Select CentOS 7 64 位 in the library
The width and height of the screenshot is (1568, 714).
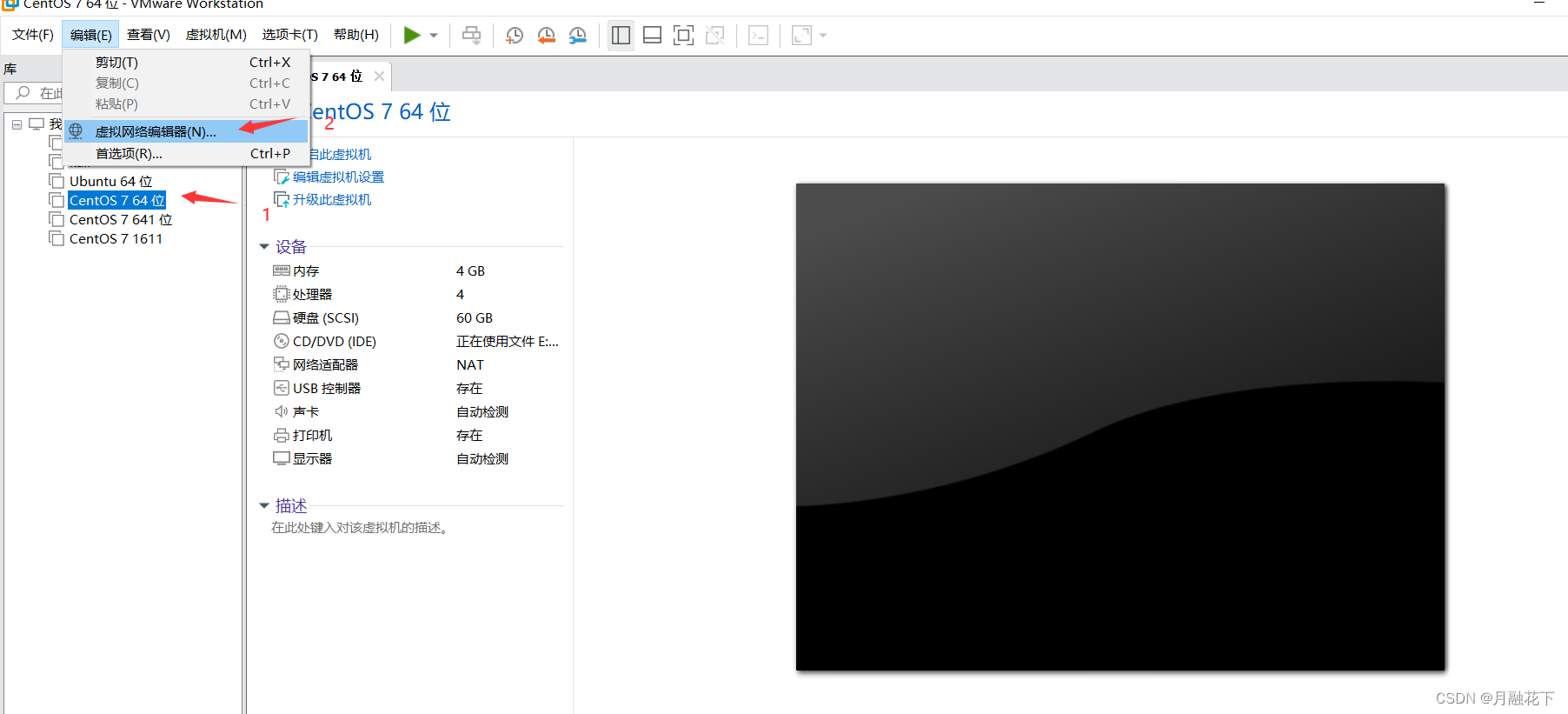pos(116,200)
